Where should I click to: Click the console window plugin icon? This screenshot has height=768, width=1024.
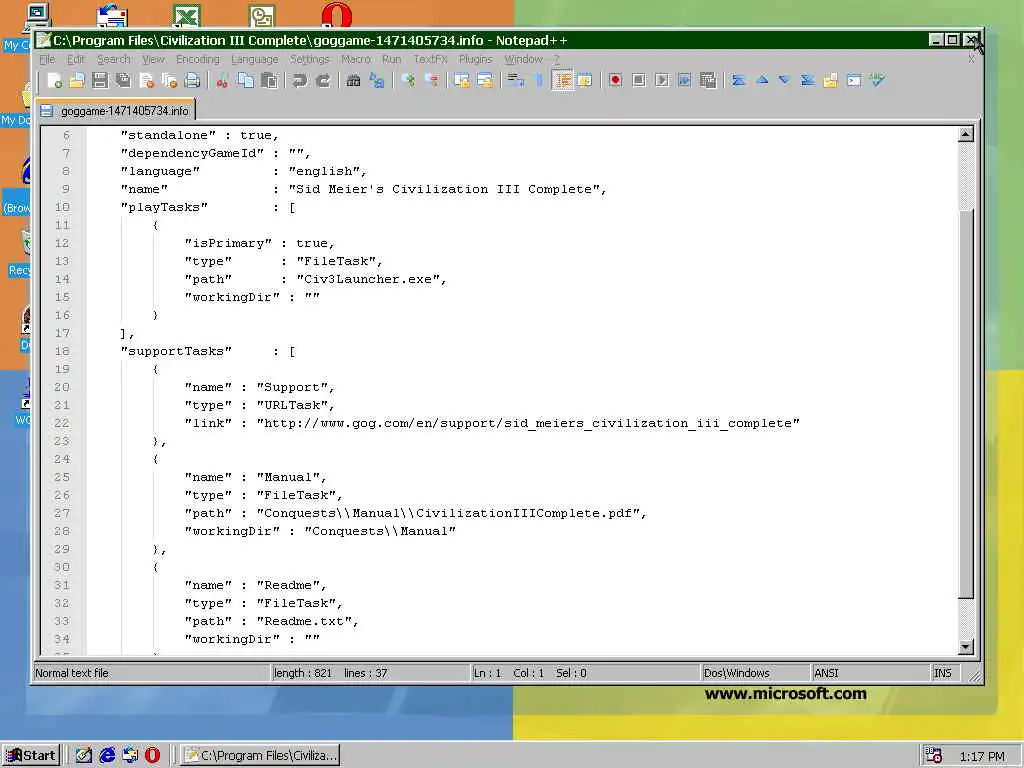coord(854,80)
